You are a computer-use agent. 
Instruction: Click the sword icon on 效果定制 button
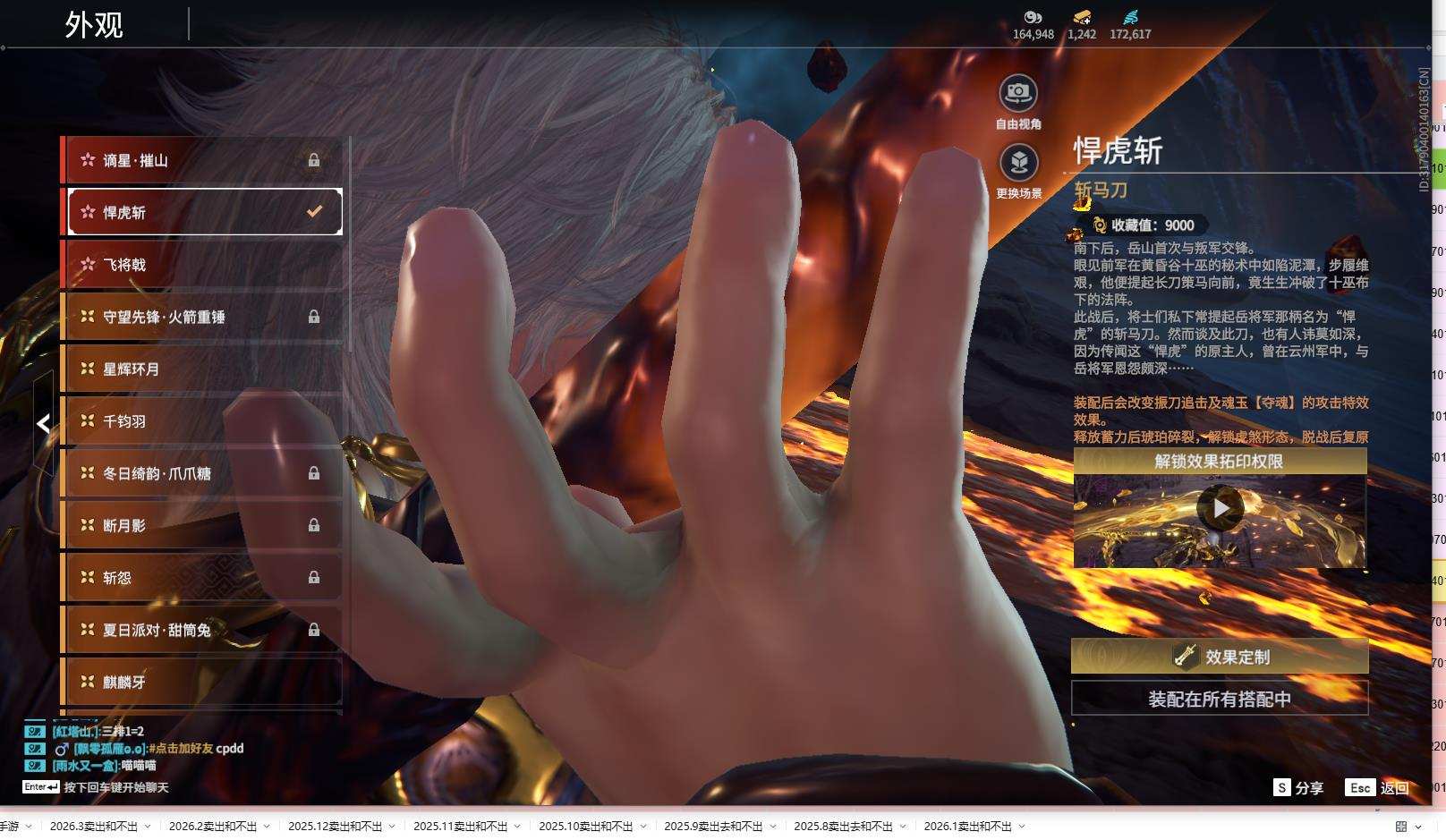pyautogui.click(x=1186, y=656)
